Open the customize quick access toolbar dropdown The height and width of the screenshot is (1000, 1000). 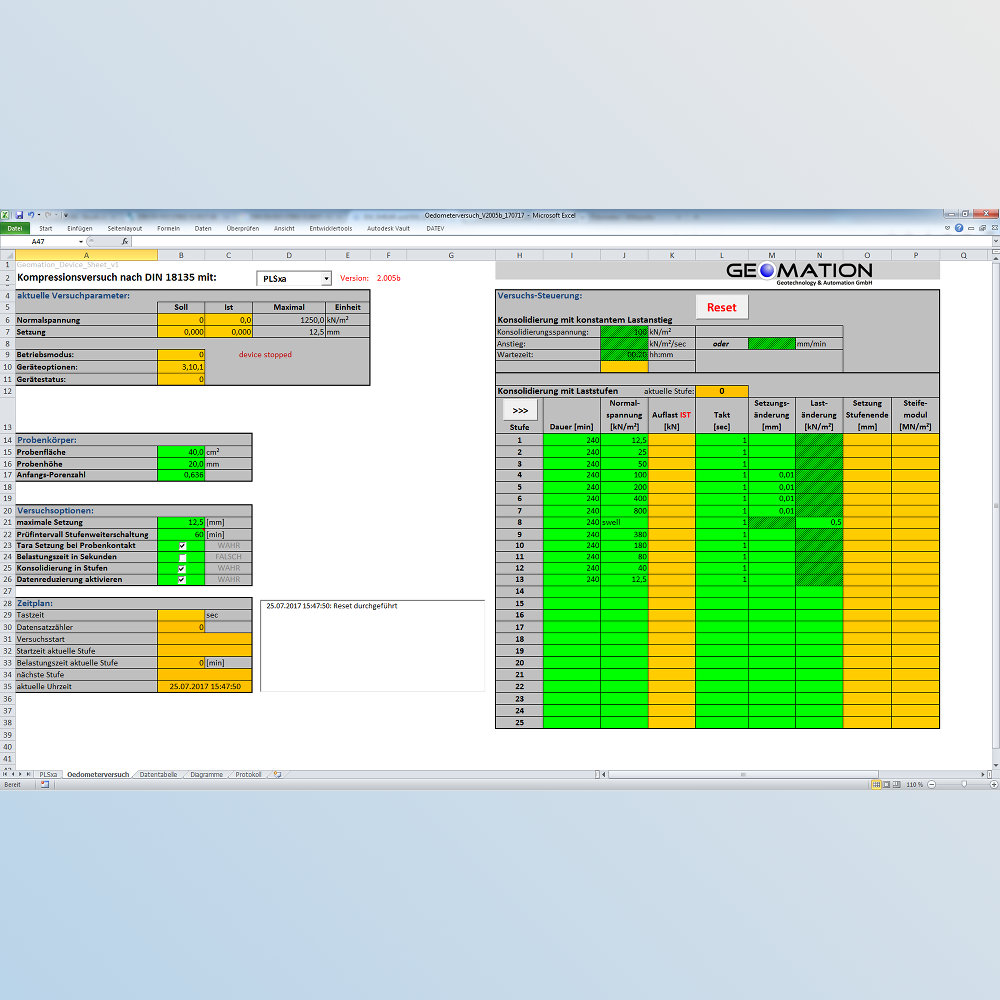point(66,216)
